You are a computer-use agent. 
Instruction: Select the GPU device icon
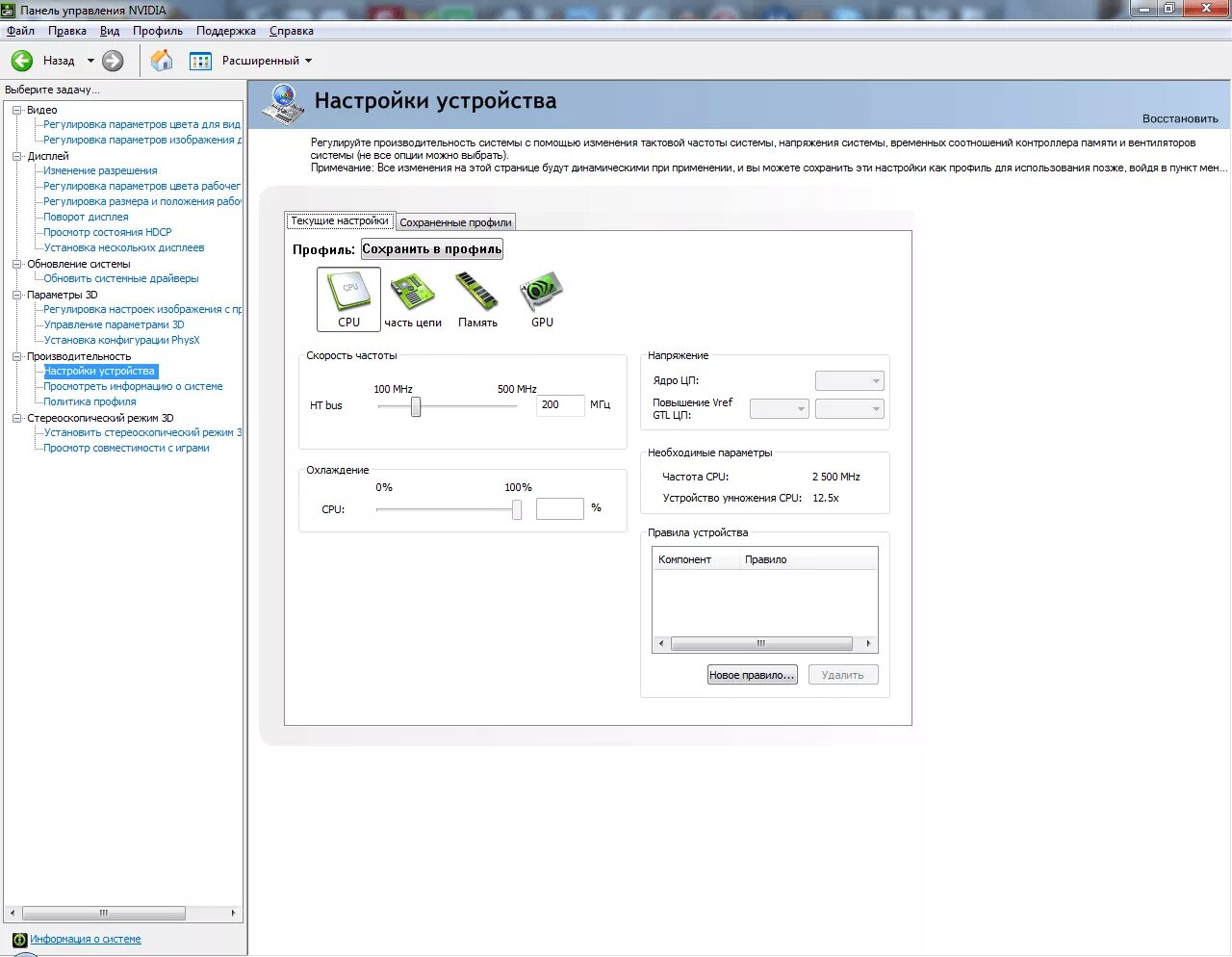(x=542, y=299)
